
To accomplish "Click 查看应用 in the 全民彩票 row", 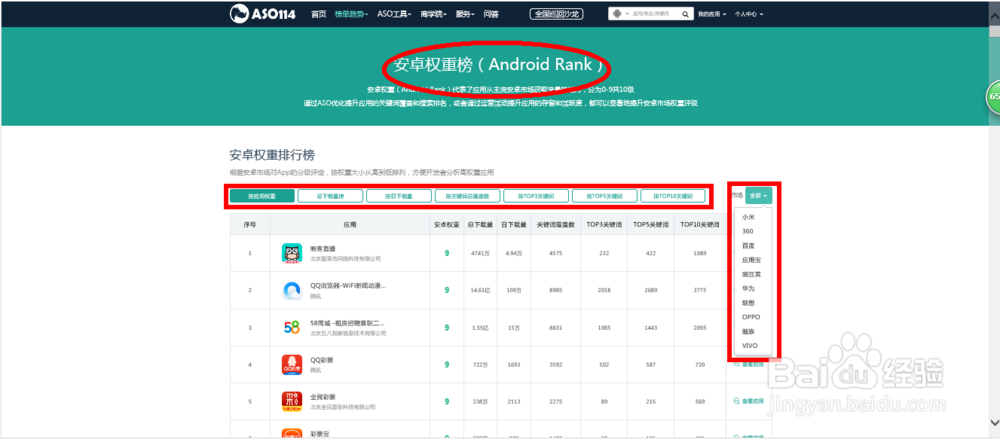I will click(749, 401).
